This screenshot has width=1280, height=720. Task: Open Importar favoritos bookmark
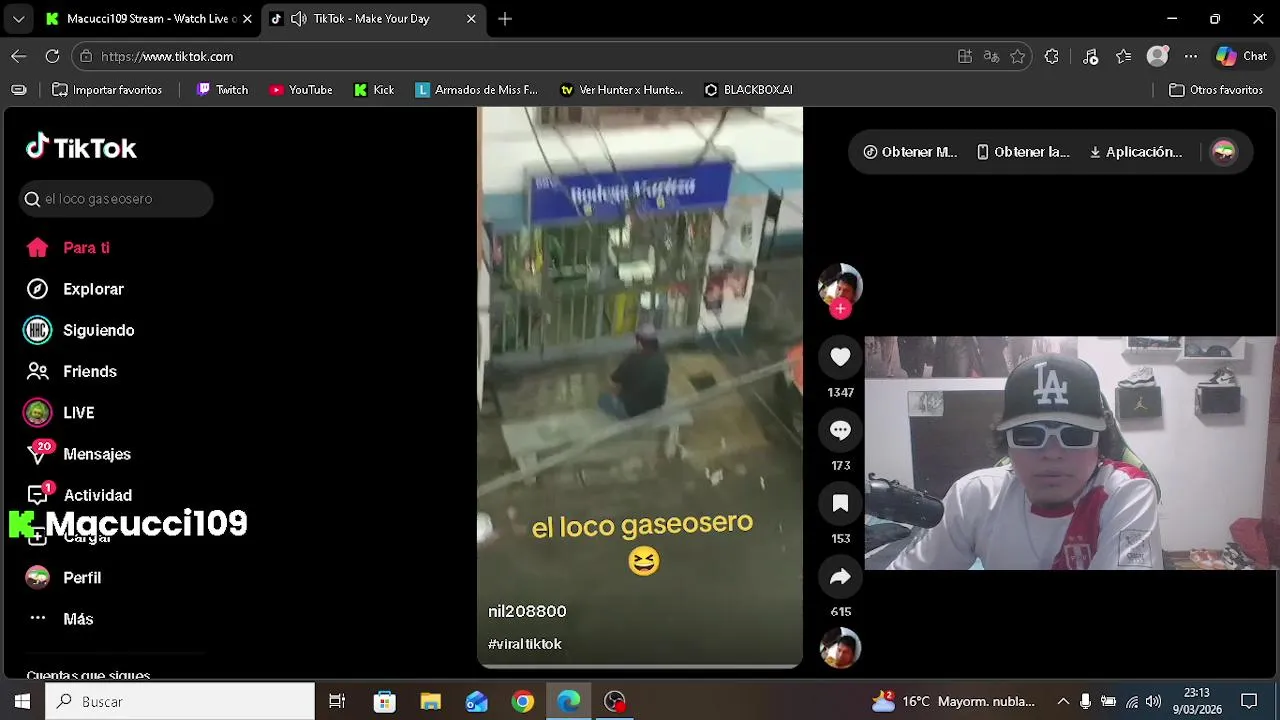(107, 90)
